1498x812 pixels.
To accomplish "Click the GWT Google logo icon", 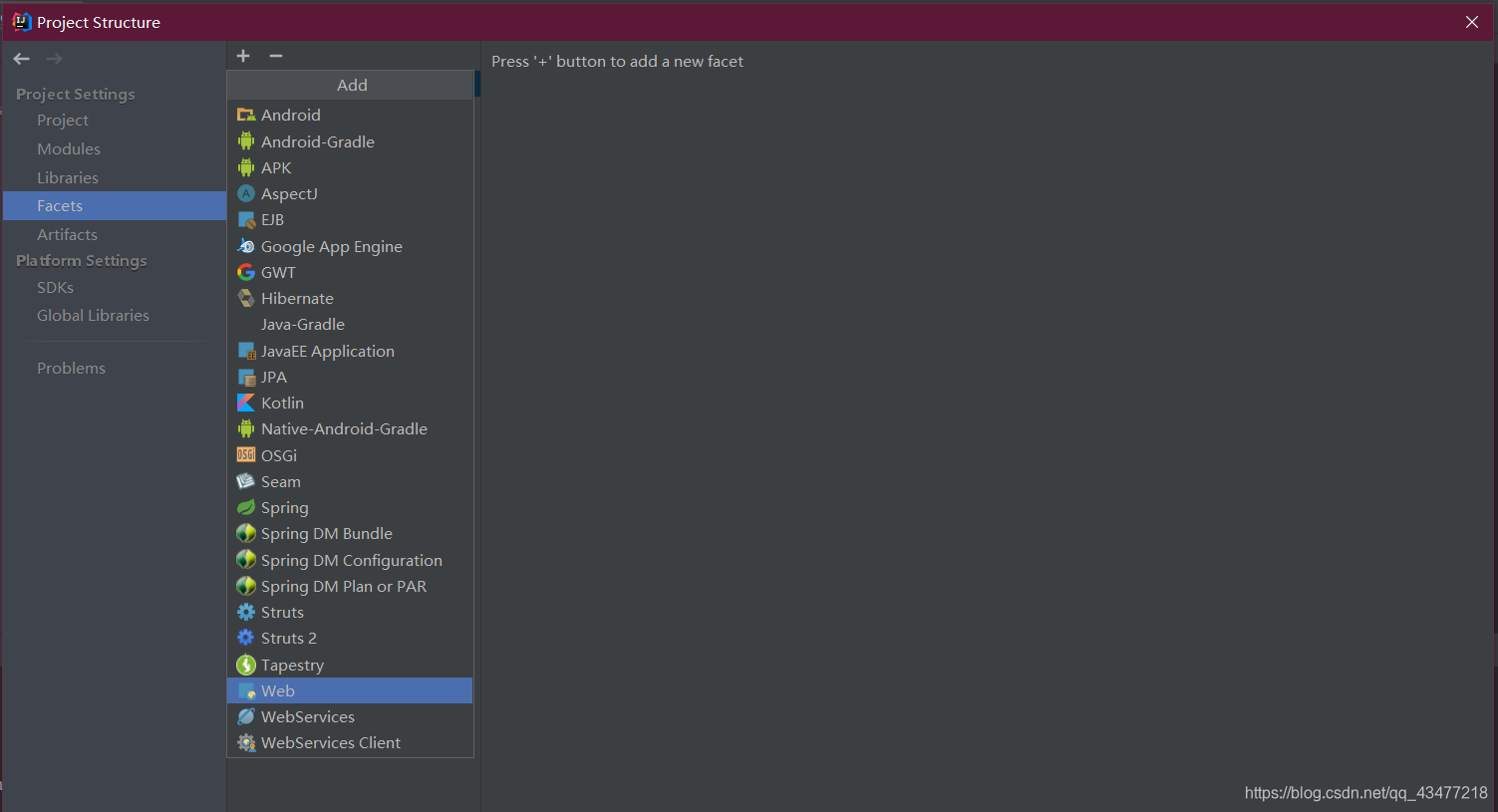I will pos(246,272).
